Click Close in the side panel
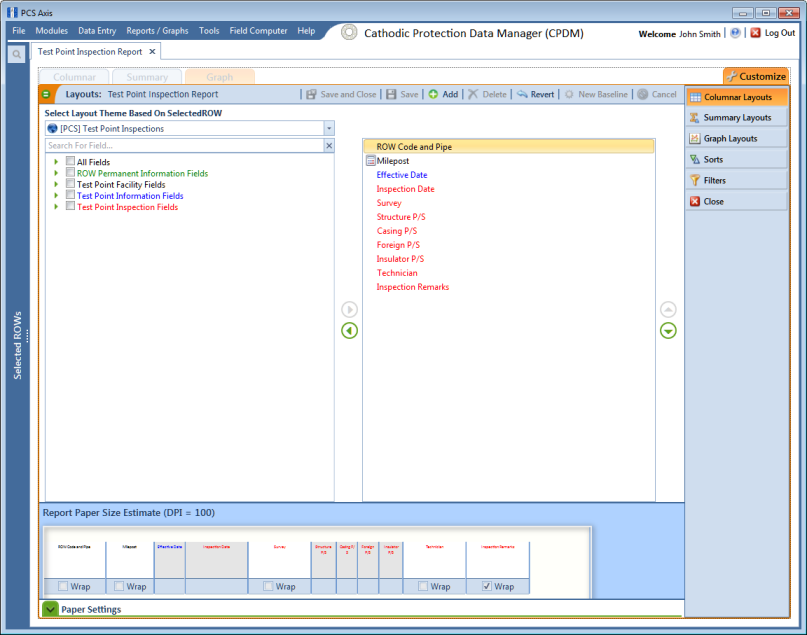807x635 pixels. (736, 201)
